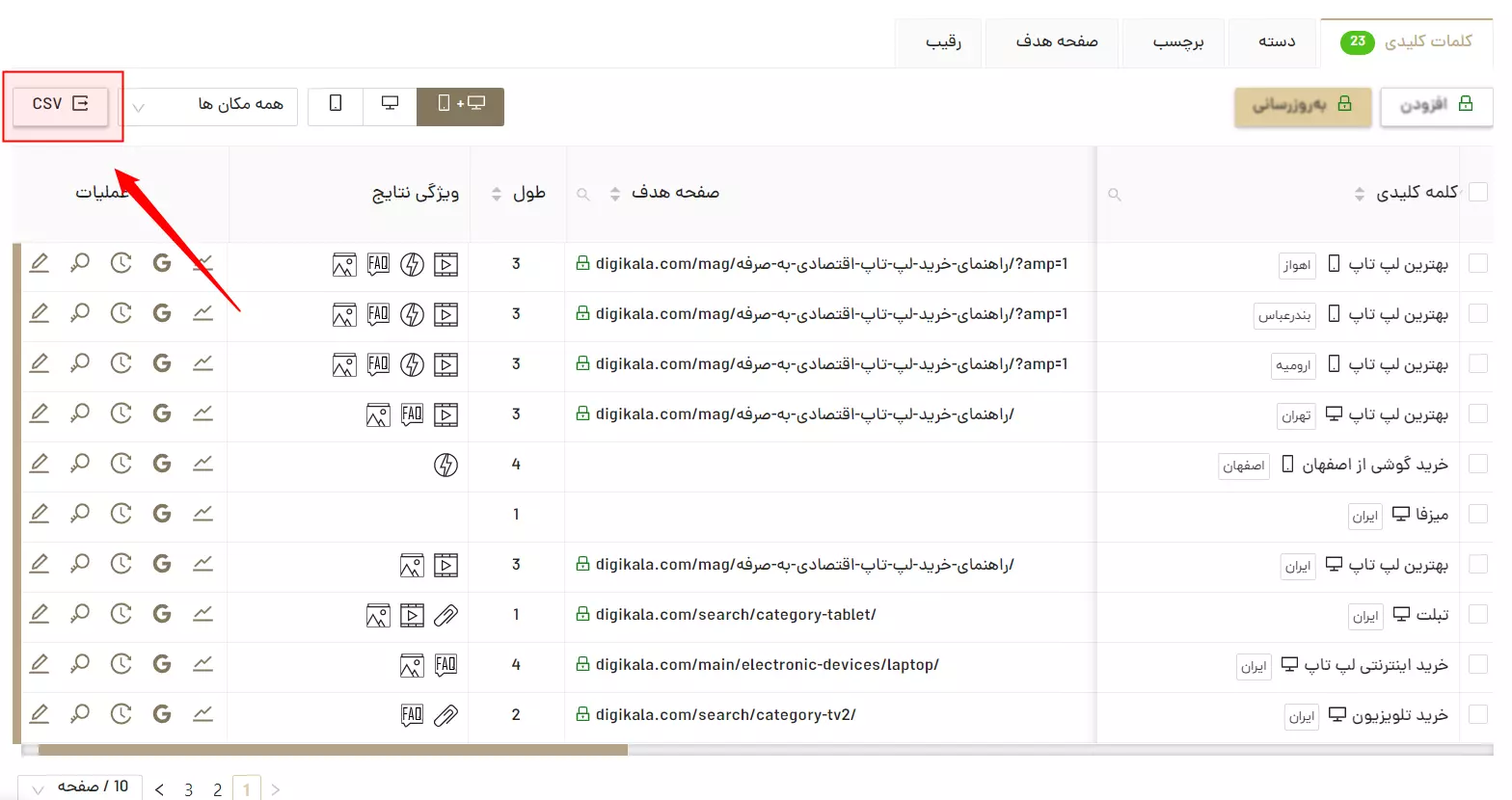1512x800 pixels.
Task: Check the خرید گوشی از اصفهان row checkbox
Action: click(1477, 464)
